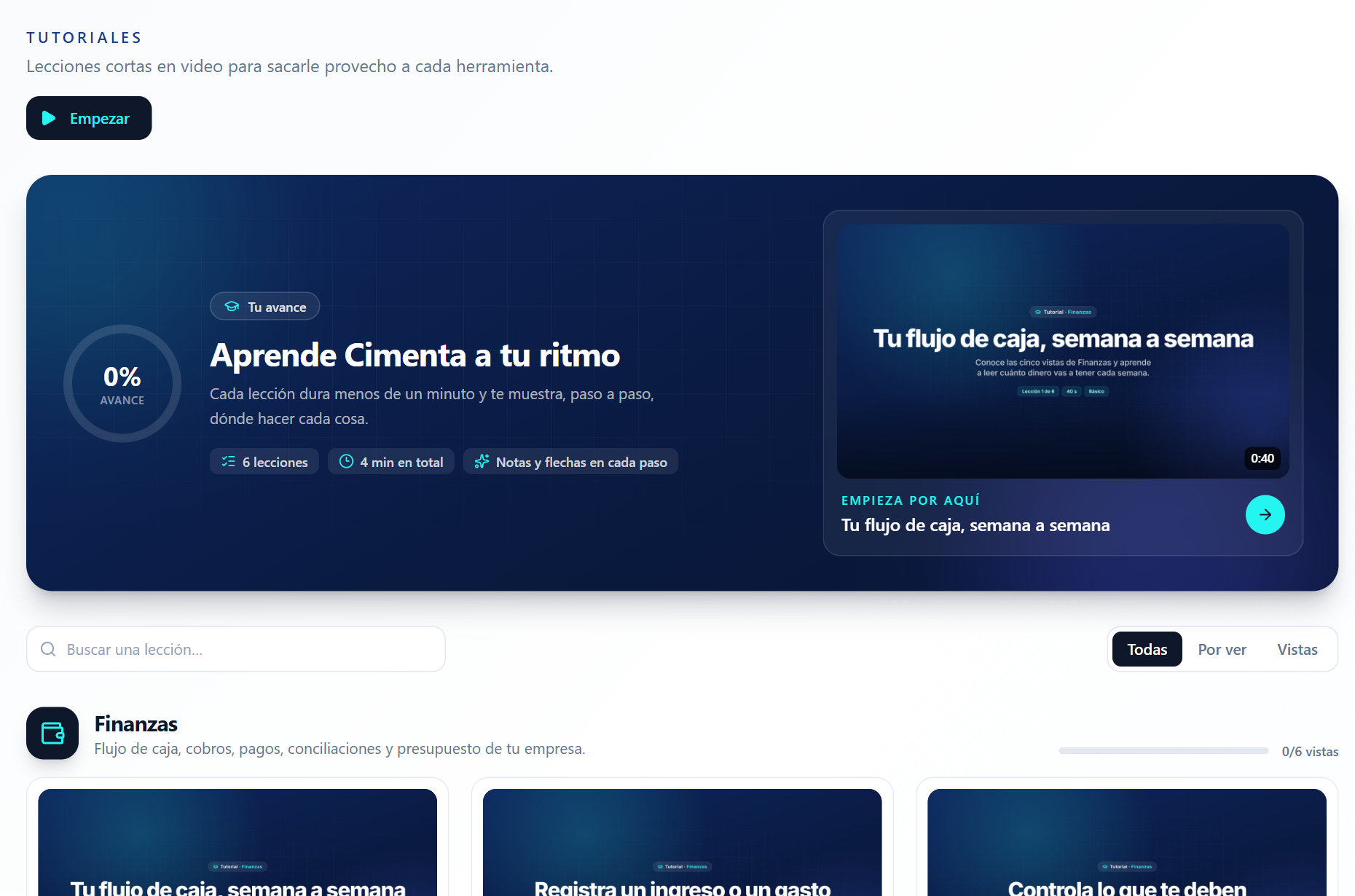
Task: Click the TUTORIALES page heading
Action: coord(85,38)
